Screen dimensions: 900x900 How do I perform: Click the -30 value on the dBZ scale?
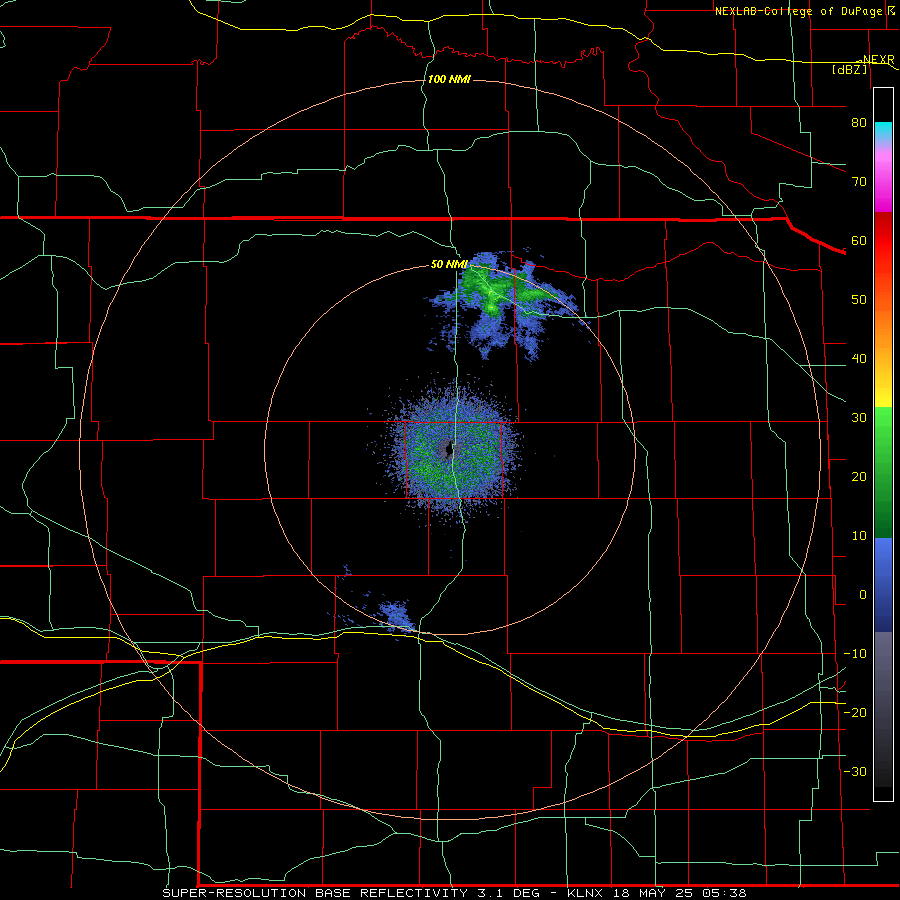(x=855, y=771)
